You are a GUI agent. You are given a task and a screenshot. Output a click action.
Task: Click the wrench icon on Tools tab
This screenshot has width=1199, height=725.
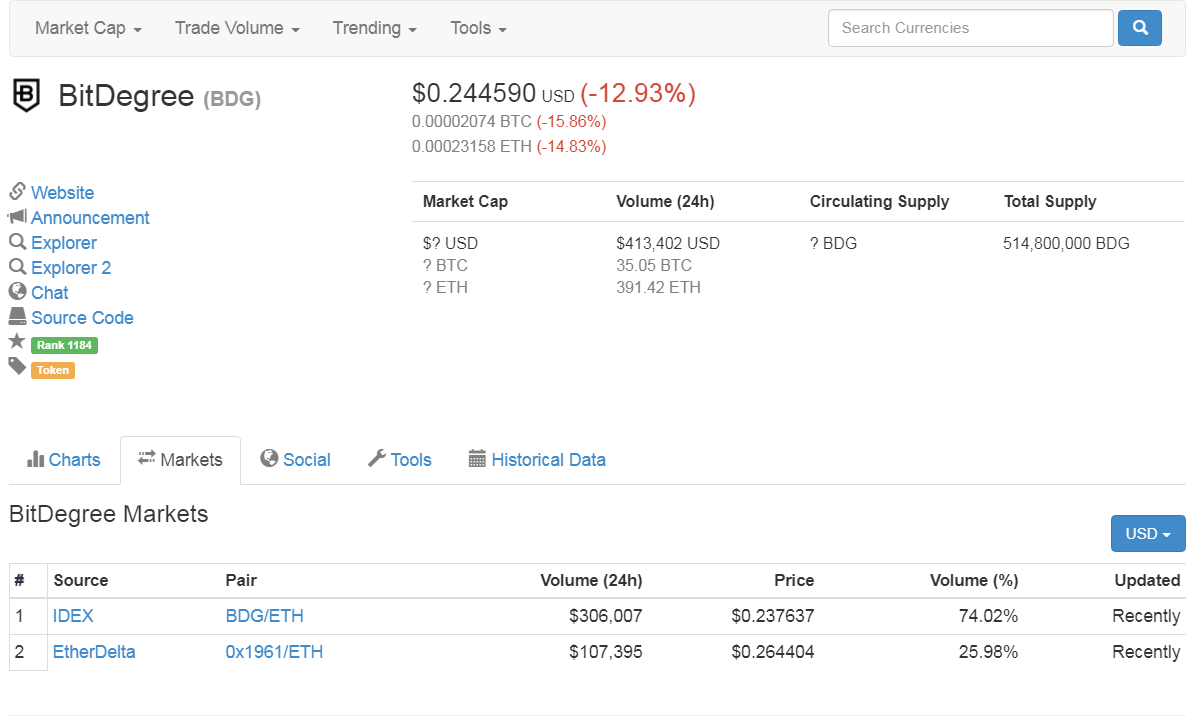coord(377,458)
